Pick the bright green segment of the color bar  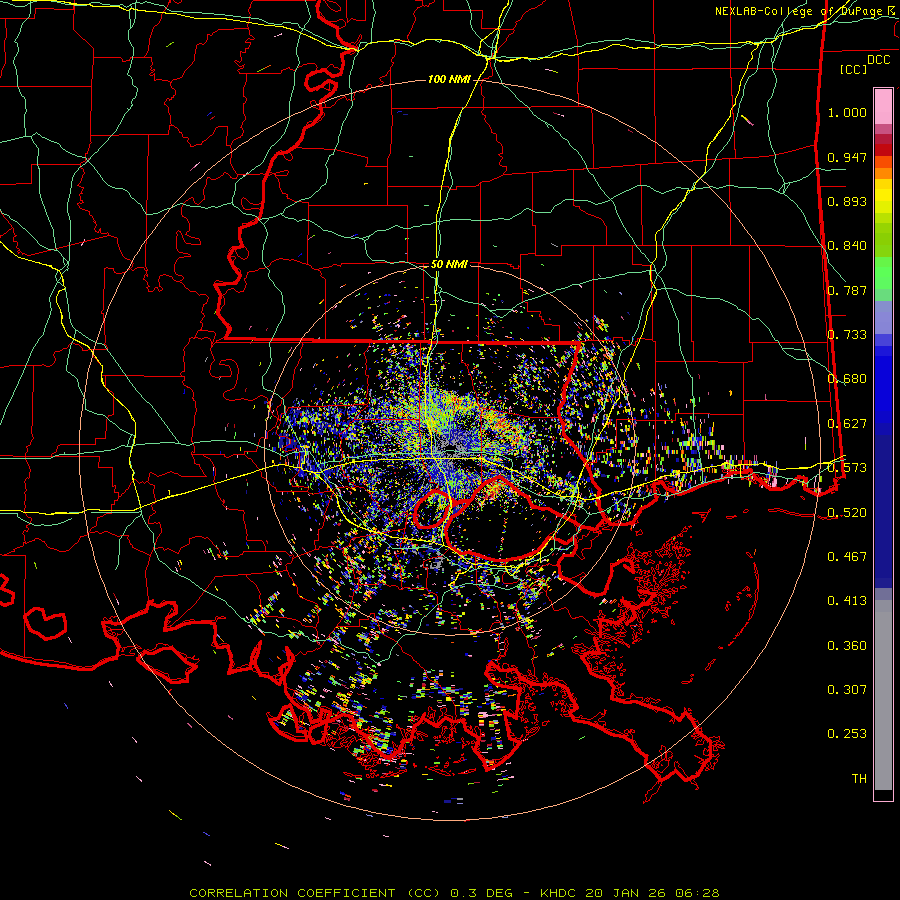[x=883, y=273]
